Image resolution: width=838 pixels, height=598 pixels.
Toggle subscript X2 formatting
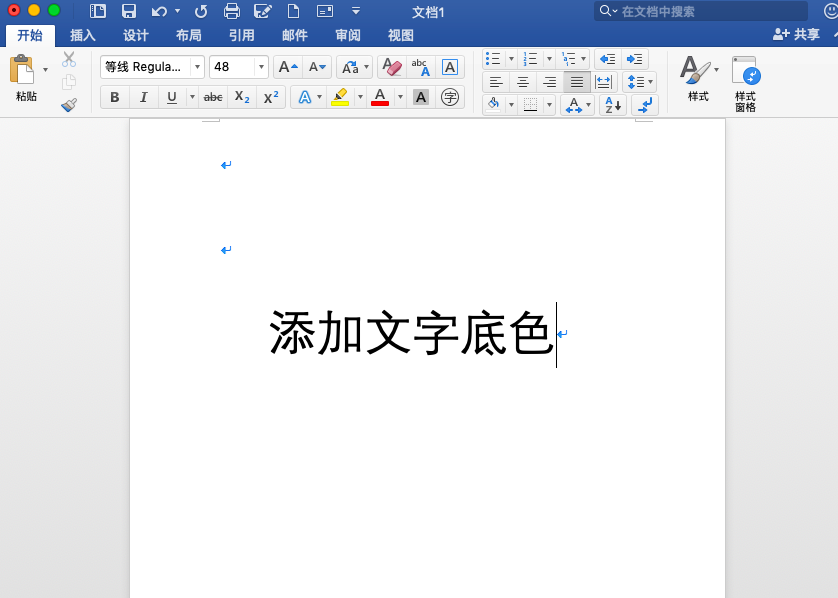242,97
